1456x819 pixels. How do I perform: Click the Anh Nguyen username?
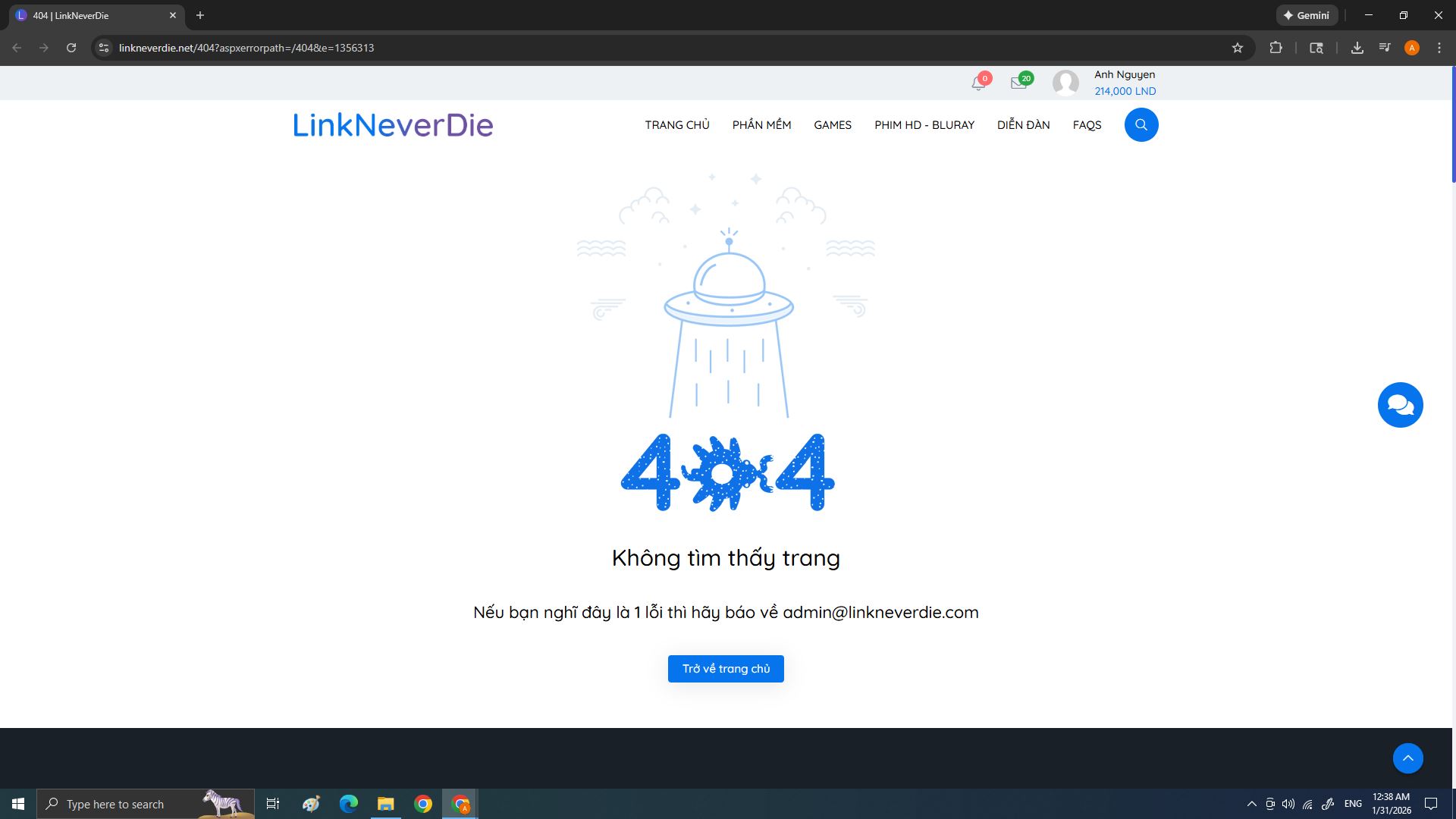(1124, 74)
